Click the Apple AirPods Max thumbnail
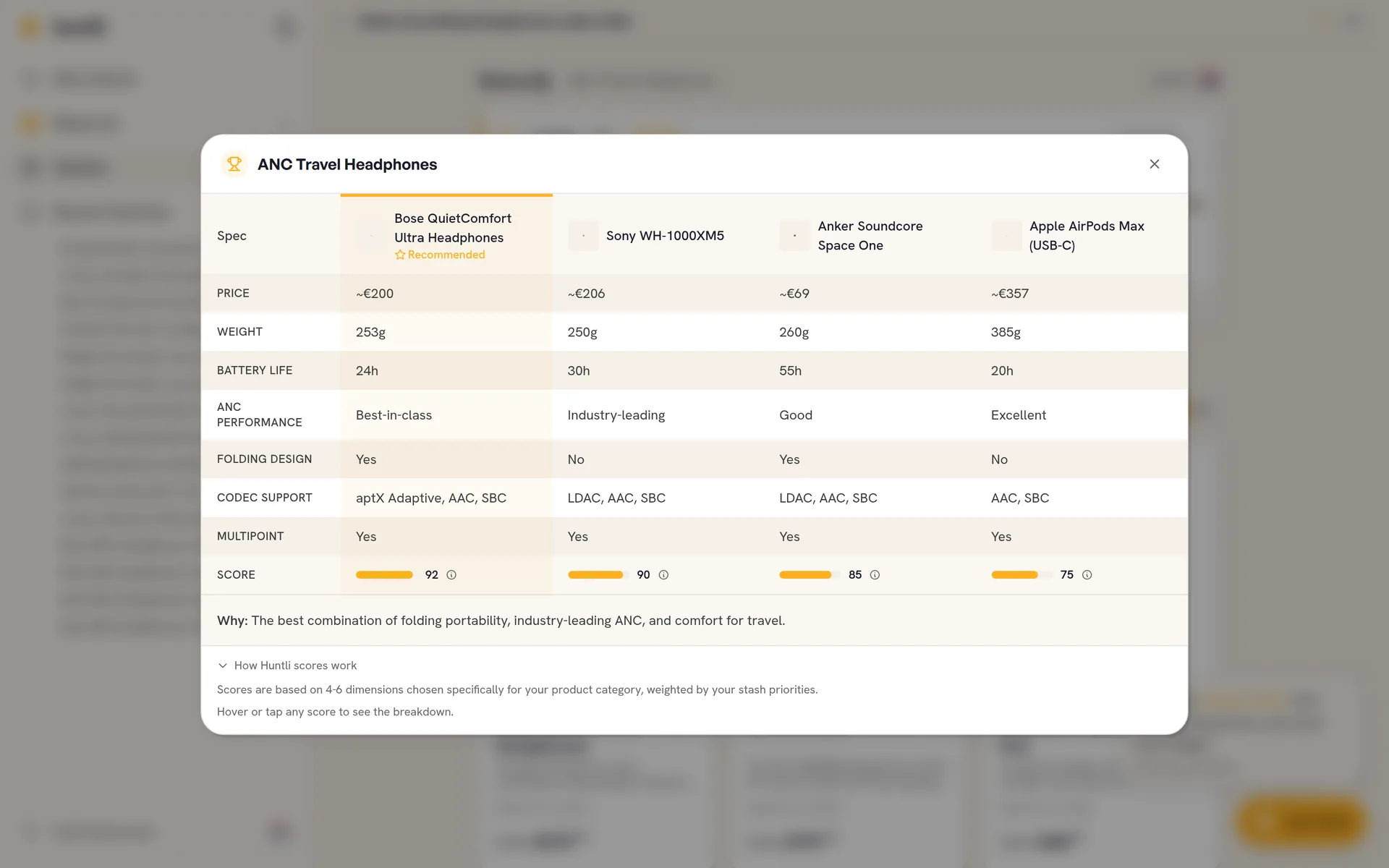The image size is (1389, 868). coord(1006,236)
